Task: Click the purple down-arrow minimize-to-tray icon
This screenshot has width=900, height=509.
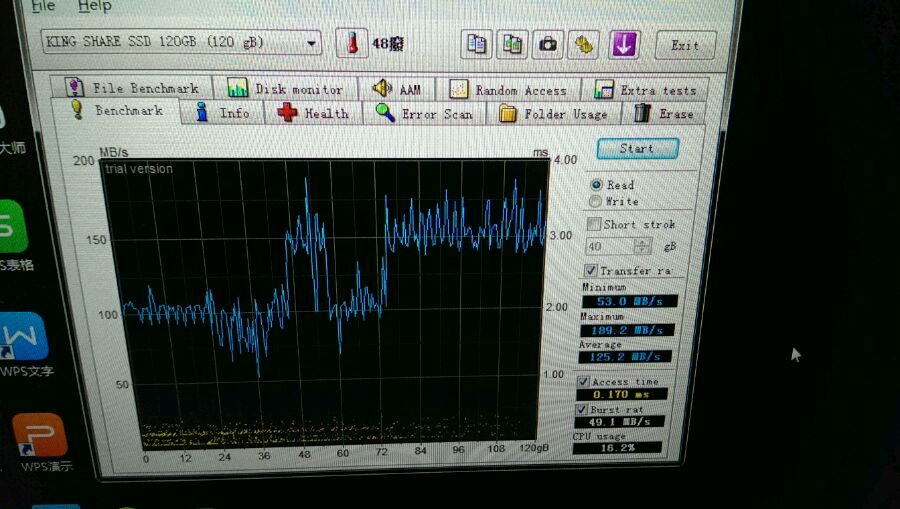Action: pos(624,44)
